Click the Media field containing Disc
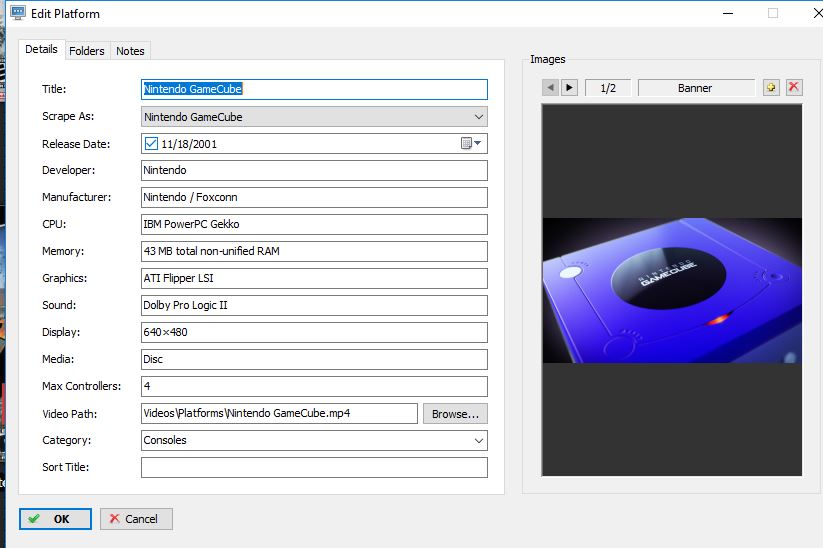Image resolution: width=823 pixels, height=548 pixels. tap(314, 360)
